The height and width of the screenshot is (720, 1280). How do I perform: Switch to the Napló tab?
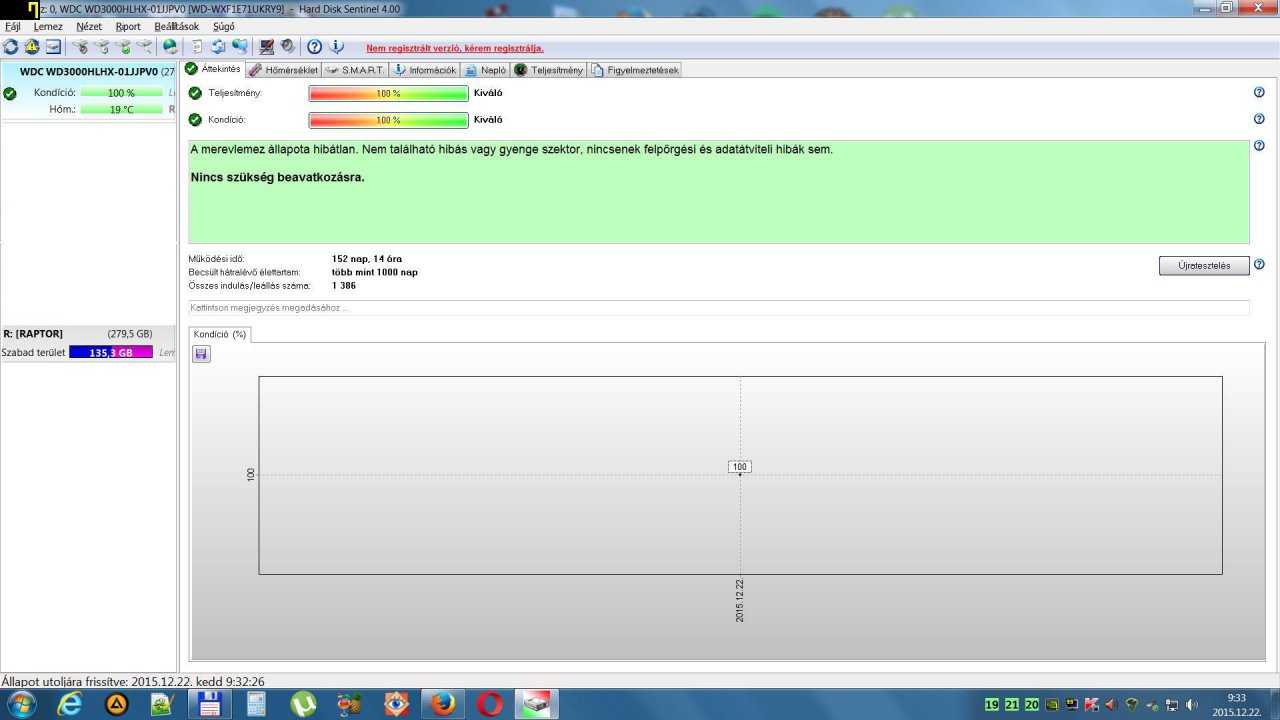pos(485,70)
